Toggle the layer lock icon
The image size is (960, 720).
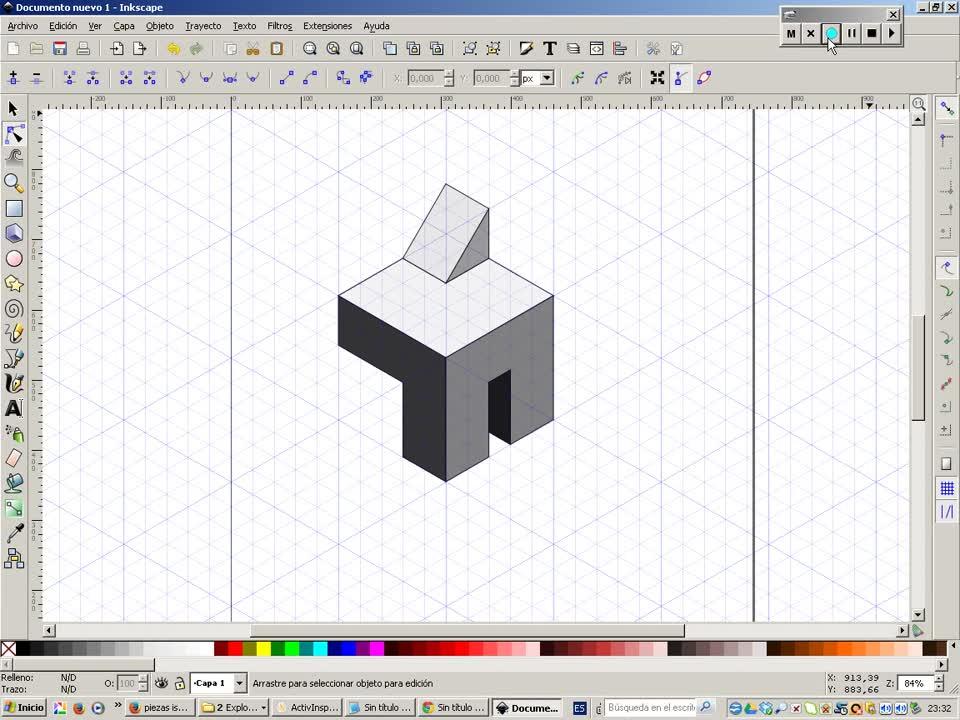click(179, 683)
